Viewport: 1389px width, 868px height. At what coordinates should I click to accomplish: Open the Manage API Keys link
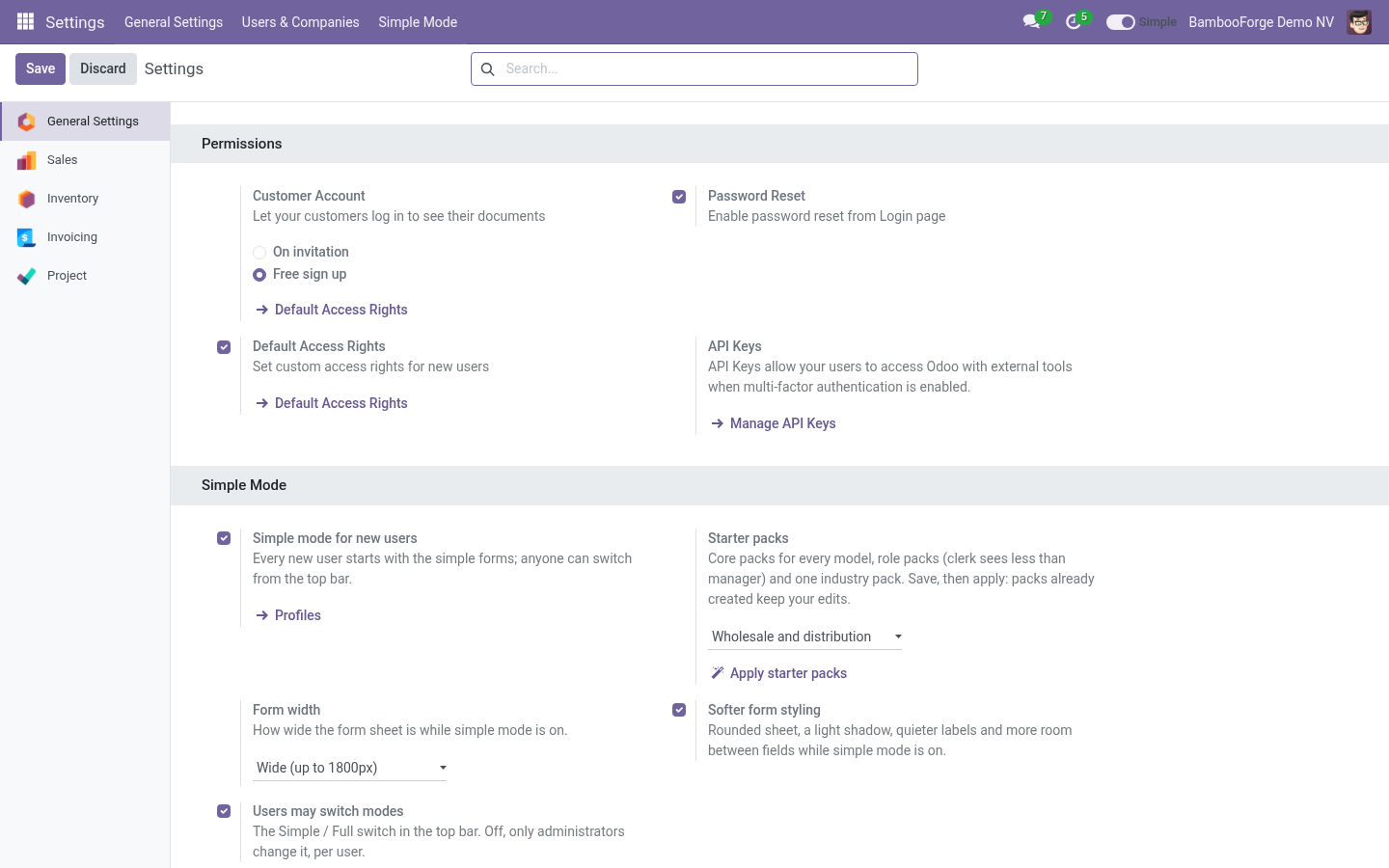[774, 423]
